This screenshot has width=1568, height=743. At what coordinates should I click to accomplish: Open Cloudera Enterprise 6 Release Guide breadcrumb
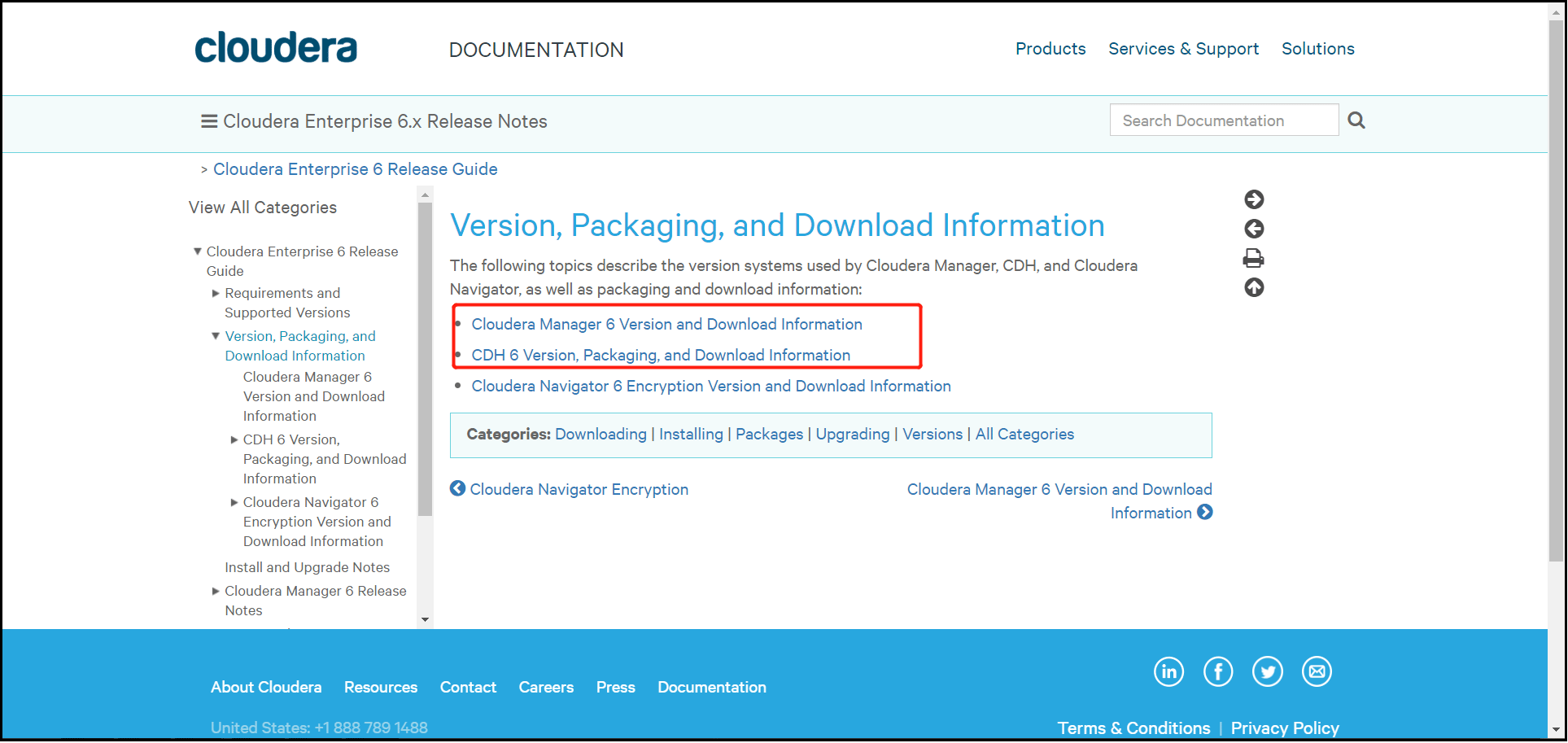(x=356, y=169)
